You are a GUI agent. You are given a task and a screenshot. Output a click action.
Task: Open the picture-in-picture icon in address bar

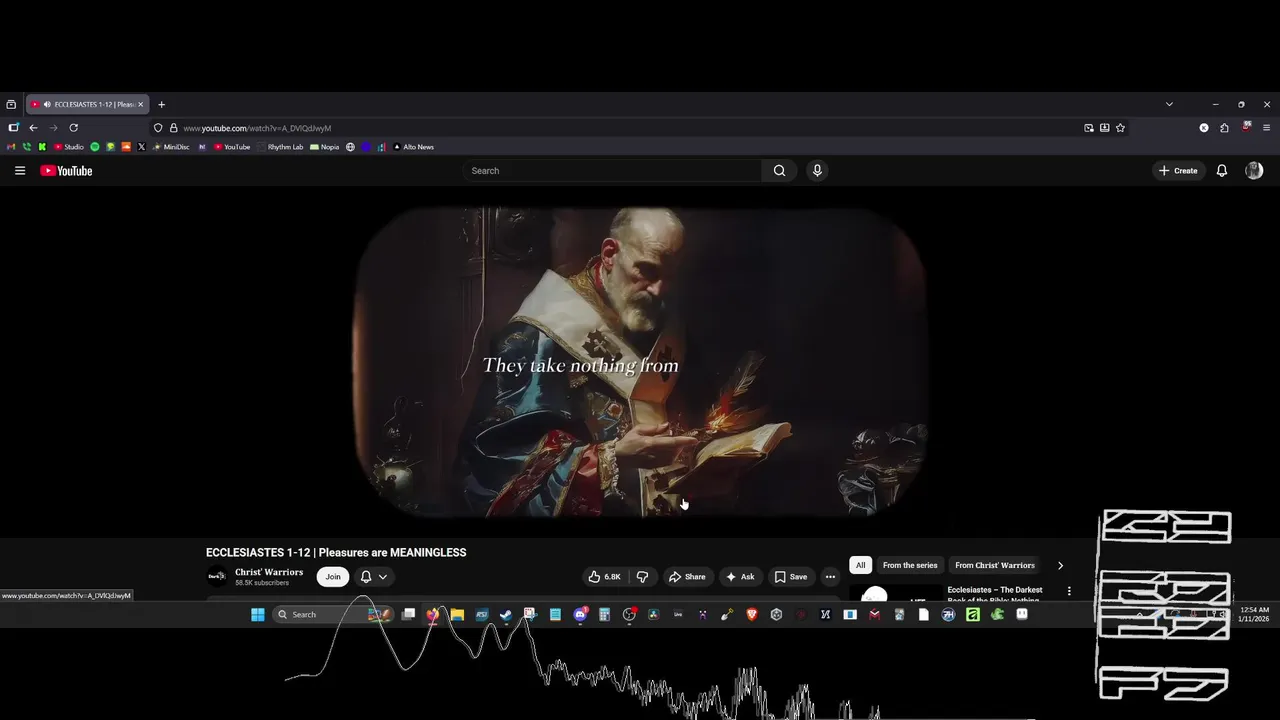[1089, 128]
